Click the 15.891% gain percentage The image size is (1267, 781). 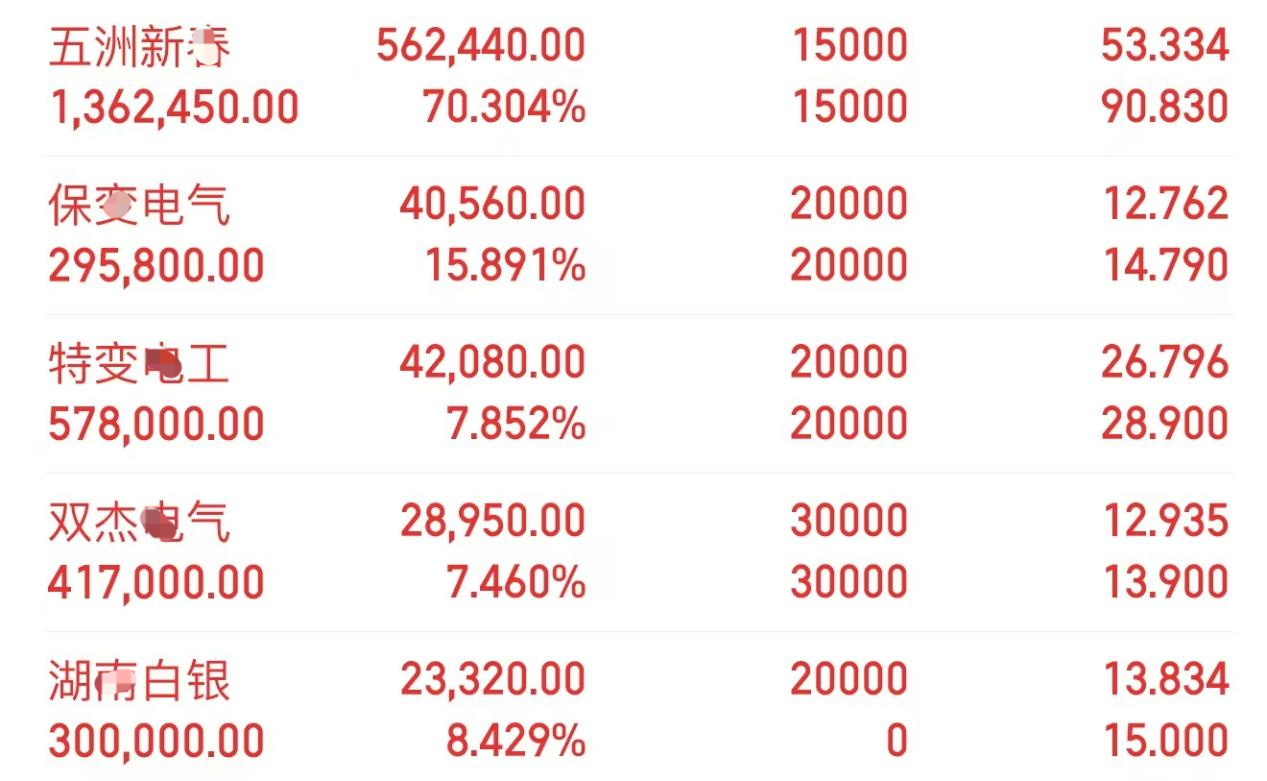[x=505, y=266]
